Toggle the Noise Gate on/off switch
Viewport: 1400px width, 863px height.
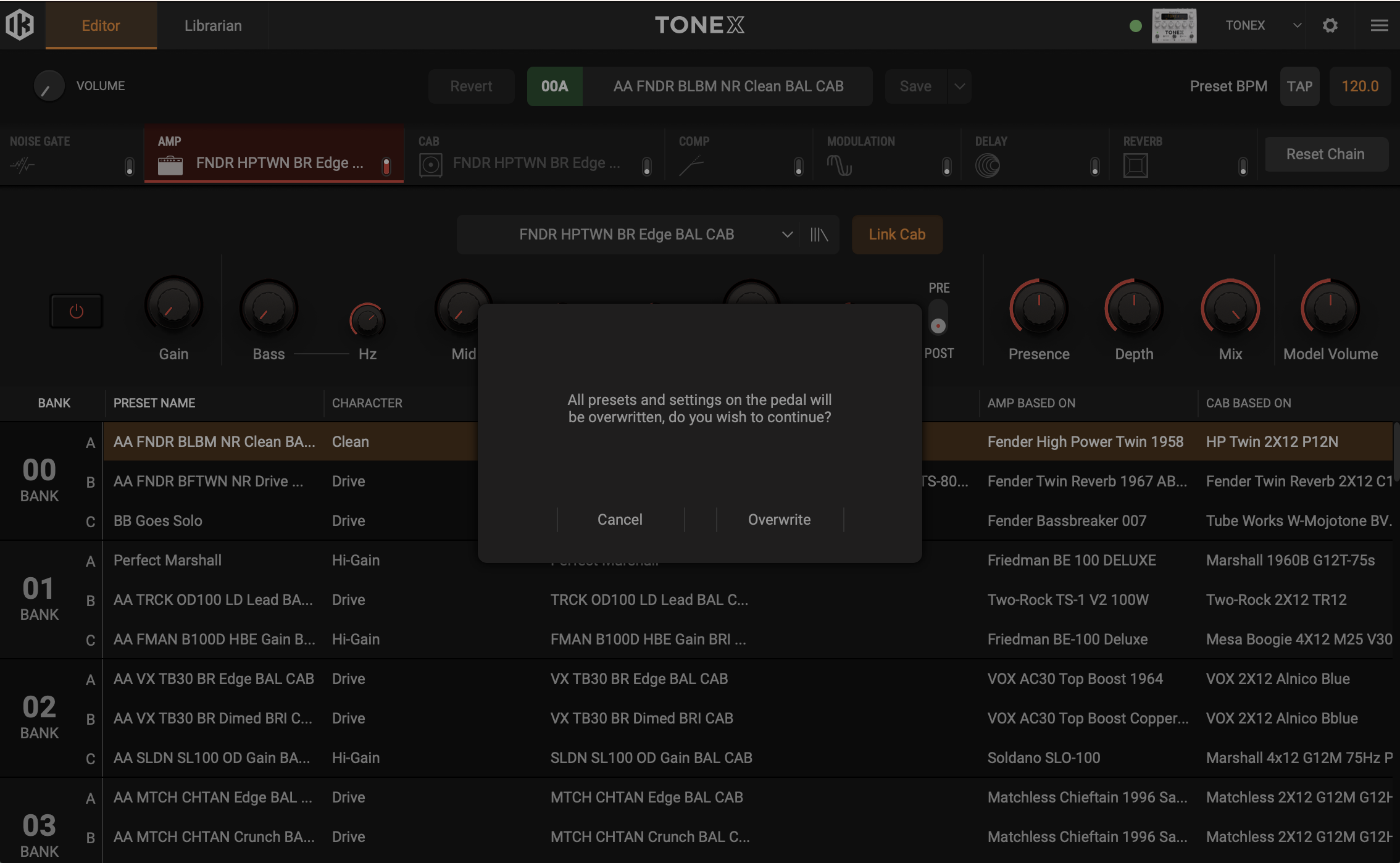pos(129,166)
